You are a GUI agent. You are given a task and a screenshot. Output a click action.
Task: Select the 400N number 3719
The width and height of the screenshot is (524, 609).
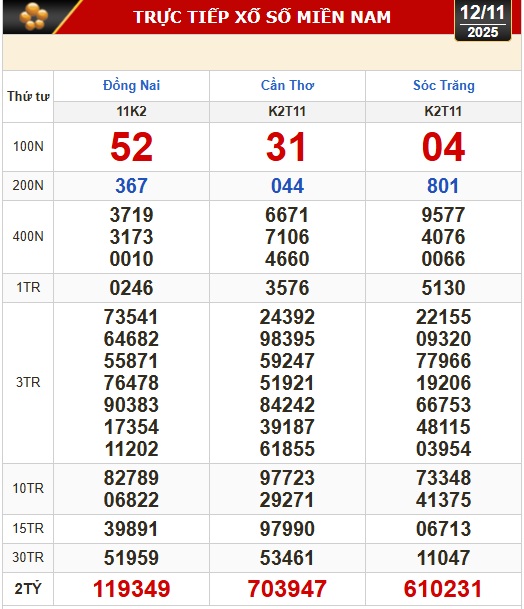[x=131, y=215]
